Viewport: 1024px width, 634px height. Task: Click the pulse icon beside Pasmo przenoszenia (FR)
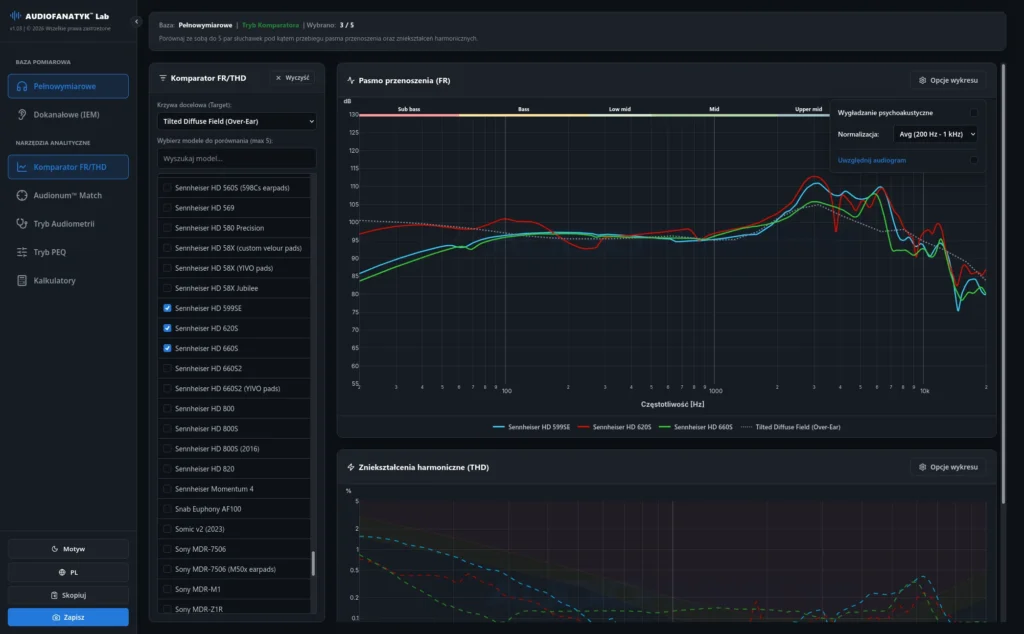351,80
